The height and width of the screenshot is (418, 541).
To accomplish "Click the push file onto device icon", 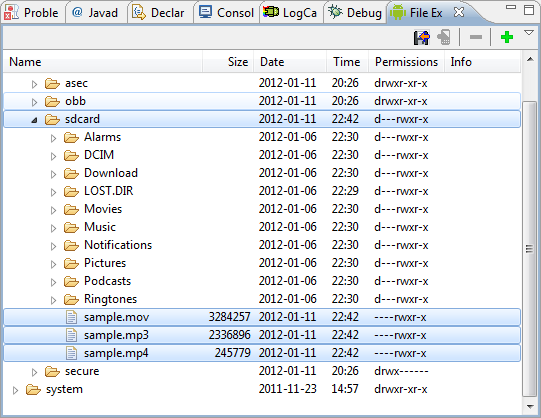I will coord(444,37).
